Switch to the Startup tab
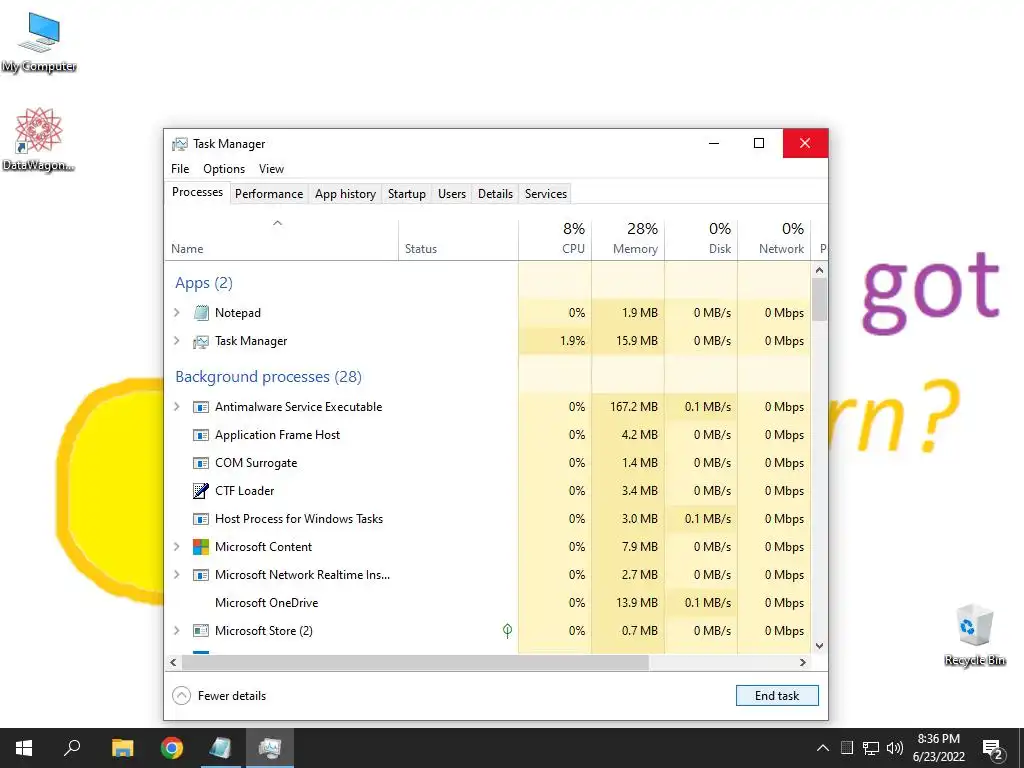1024x768 pixels. pyautogui.click(x=407, y=194)
